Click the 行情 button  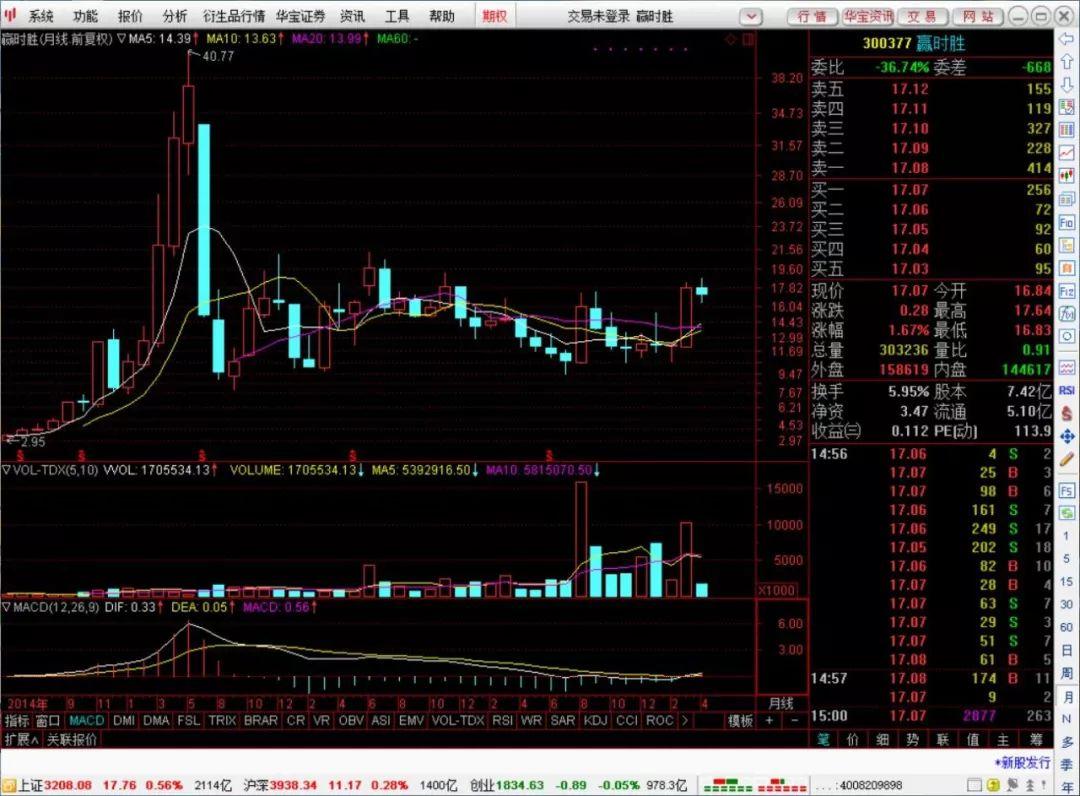pos(812,16)
